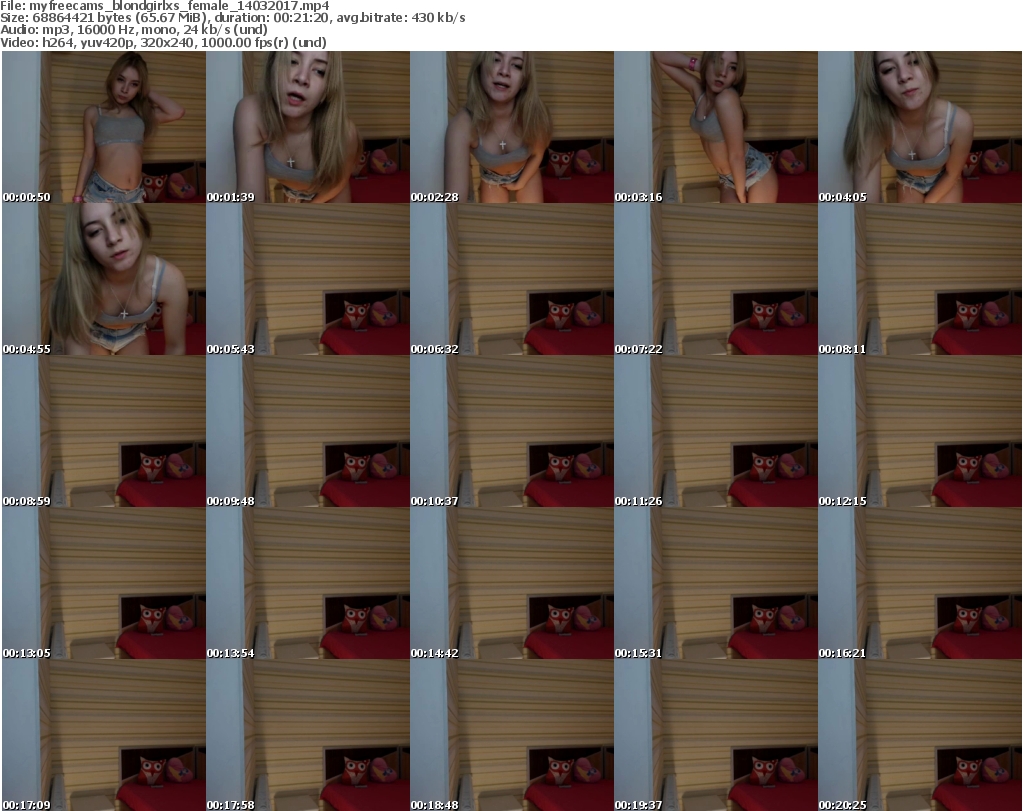Choose the preview frame labeled 00:16:21
Viewport: 1024px width, 811px height.
(x=920, y=584)
